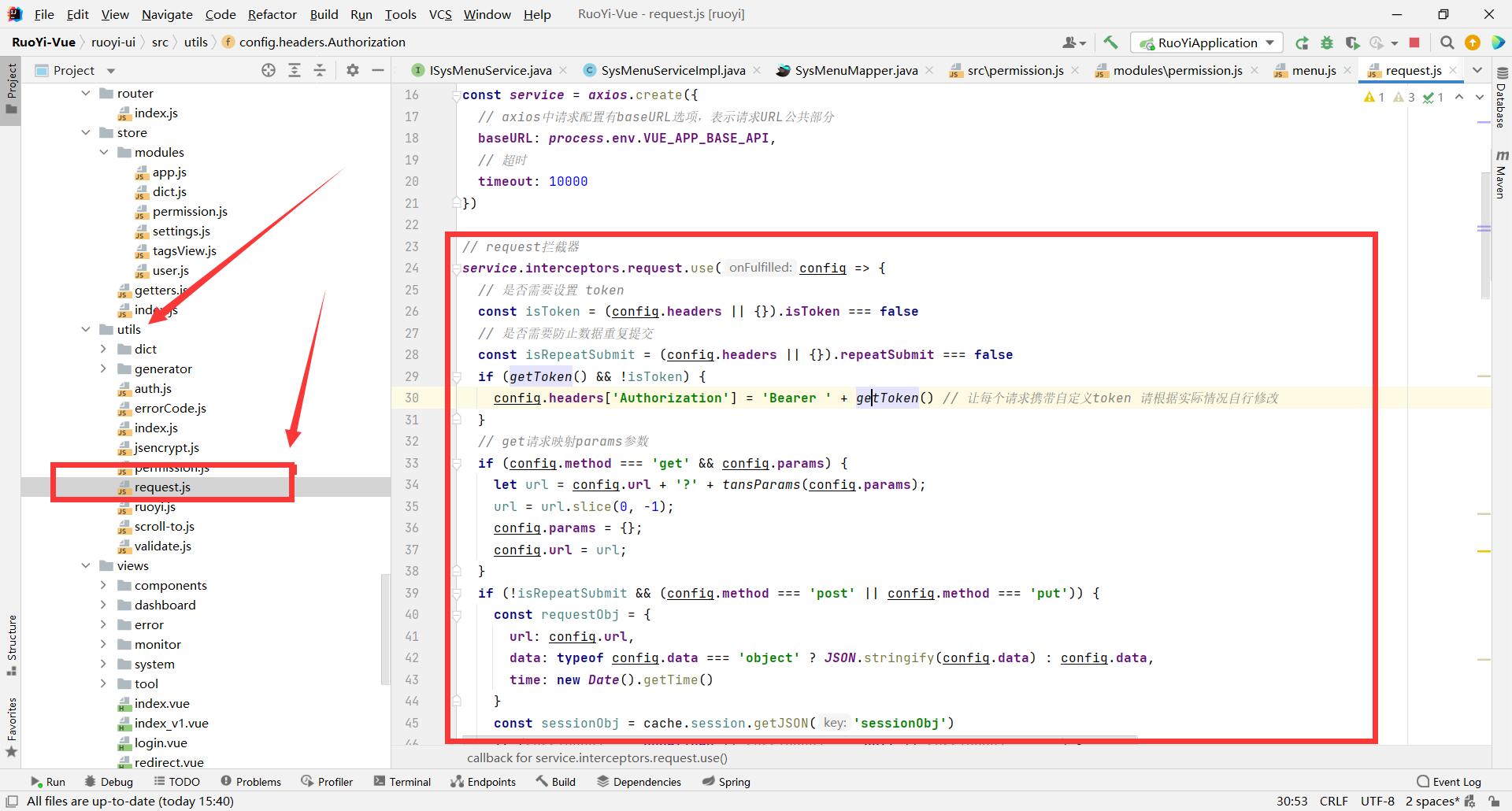Open Search Everywhere magnifier icon
Screen dimensions: 1512x811
click(x=1447, y=43)
